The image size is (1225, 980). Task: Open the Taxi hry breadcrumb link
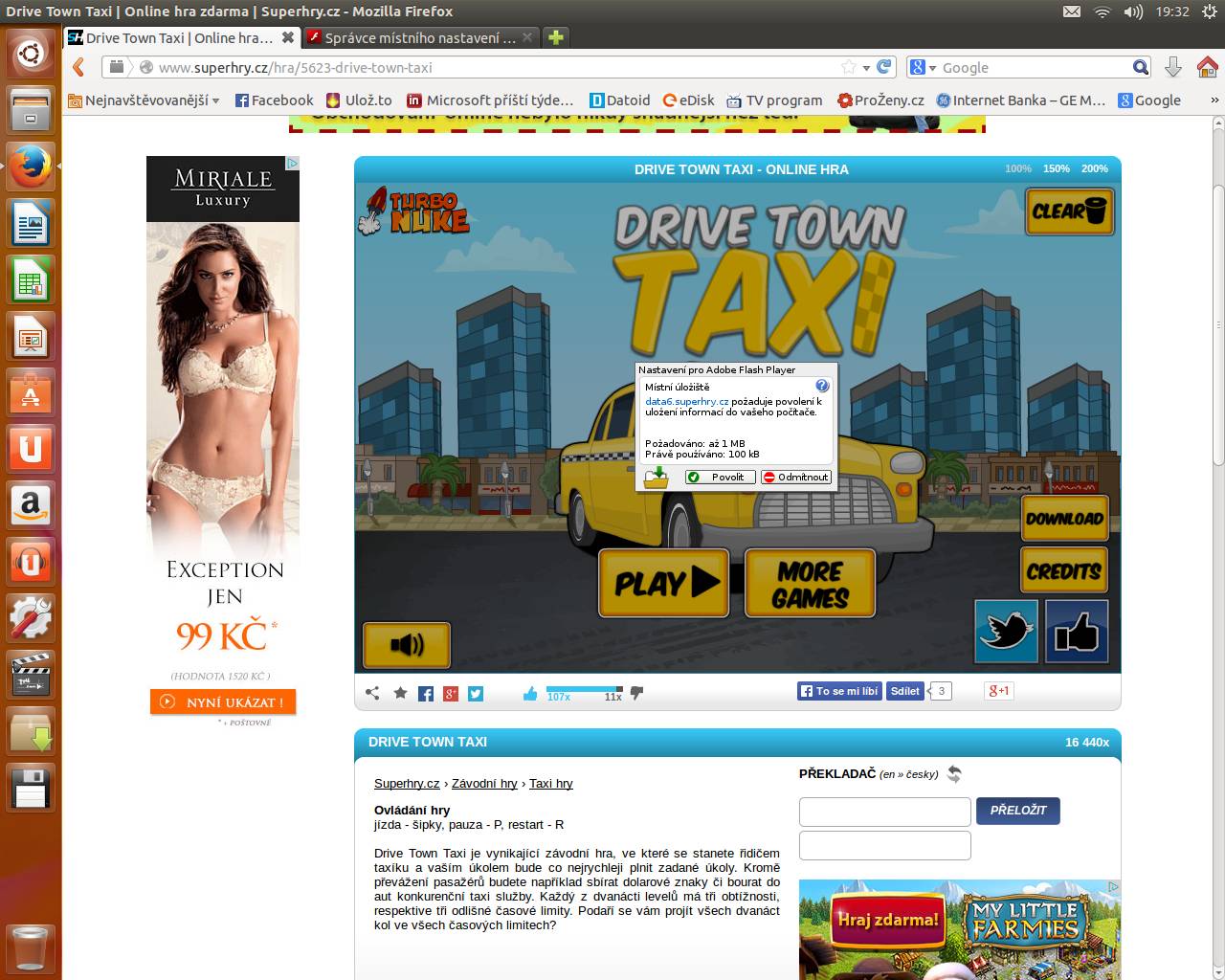pyautogui.click(x=551, y=783)
